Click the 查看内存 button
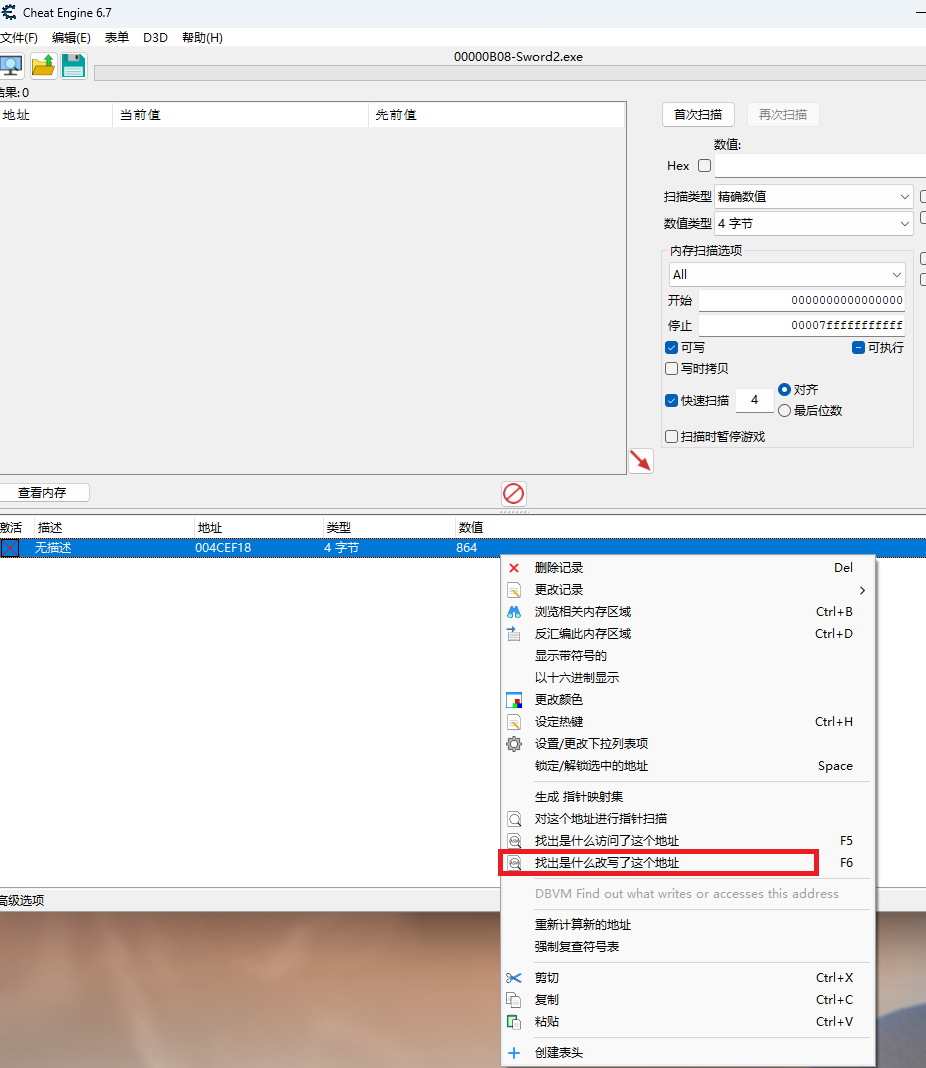The image size is (926, 1068). pos(43,492)
